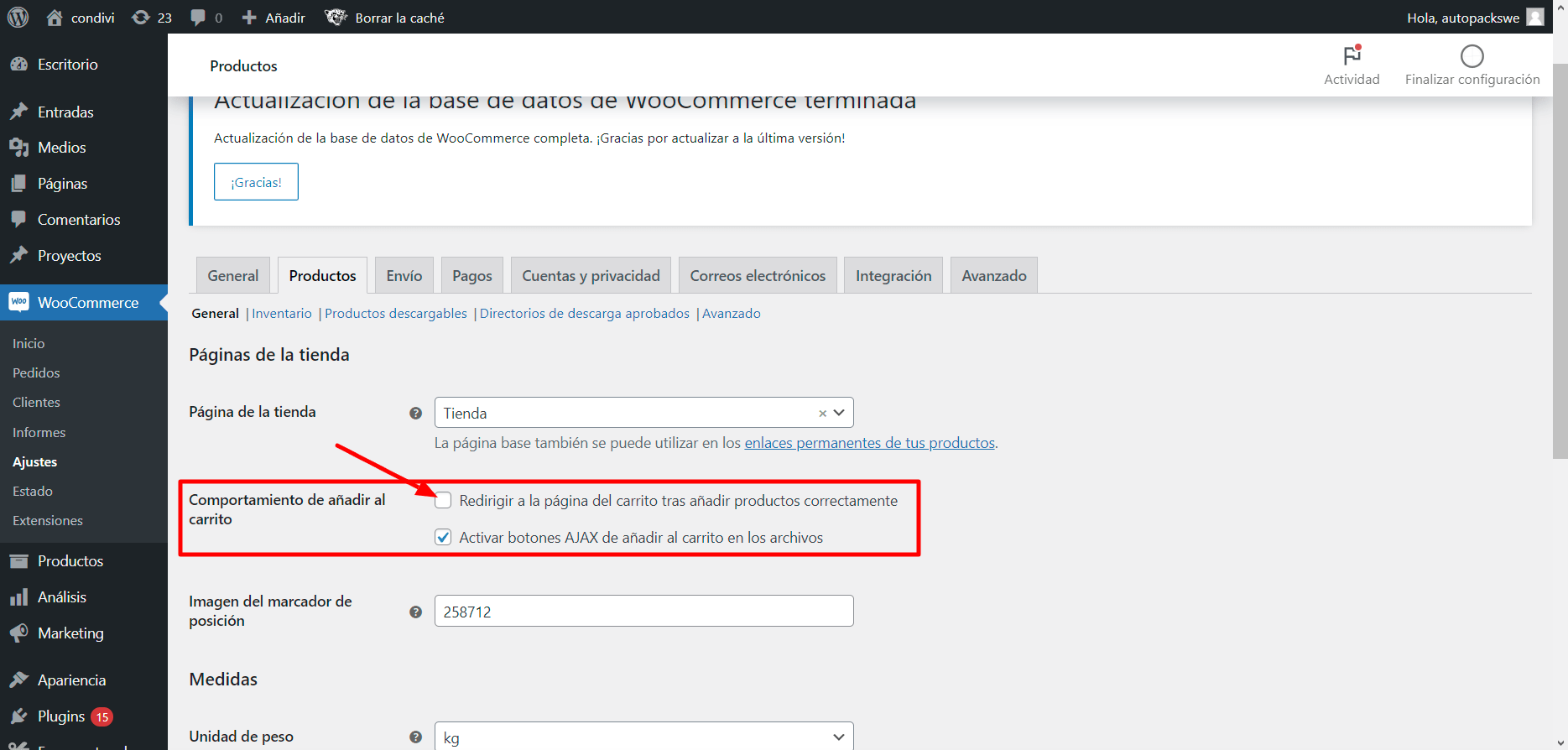
Task: Click the page vertical scrollbar
Action: tap(1560, 261)
